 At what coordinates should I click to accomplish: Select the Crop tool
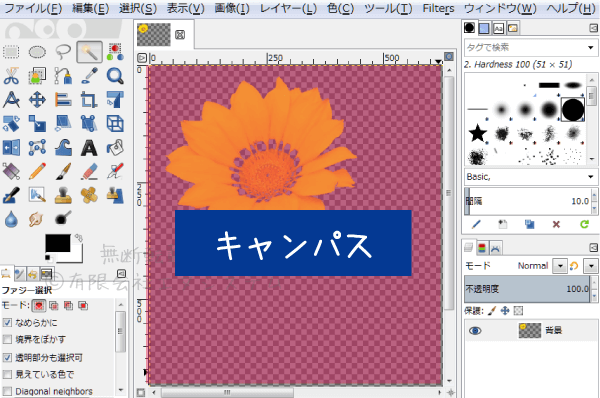tap(89, 100)
